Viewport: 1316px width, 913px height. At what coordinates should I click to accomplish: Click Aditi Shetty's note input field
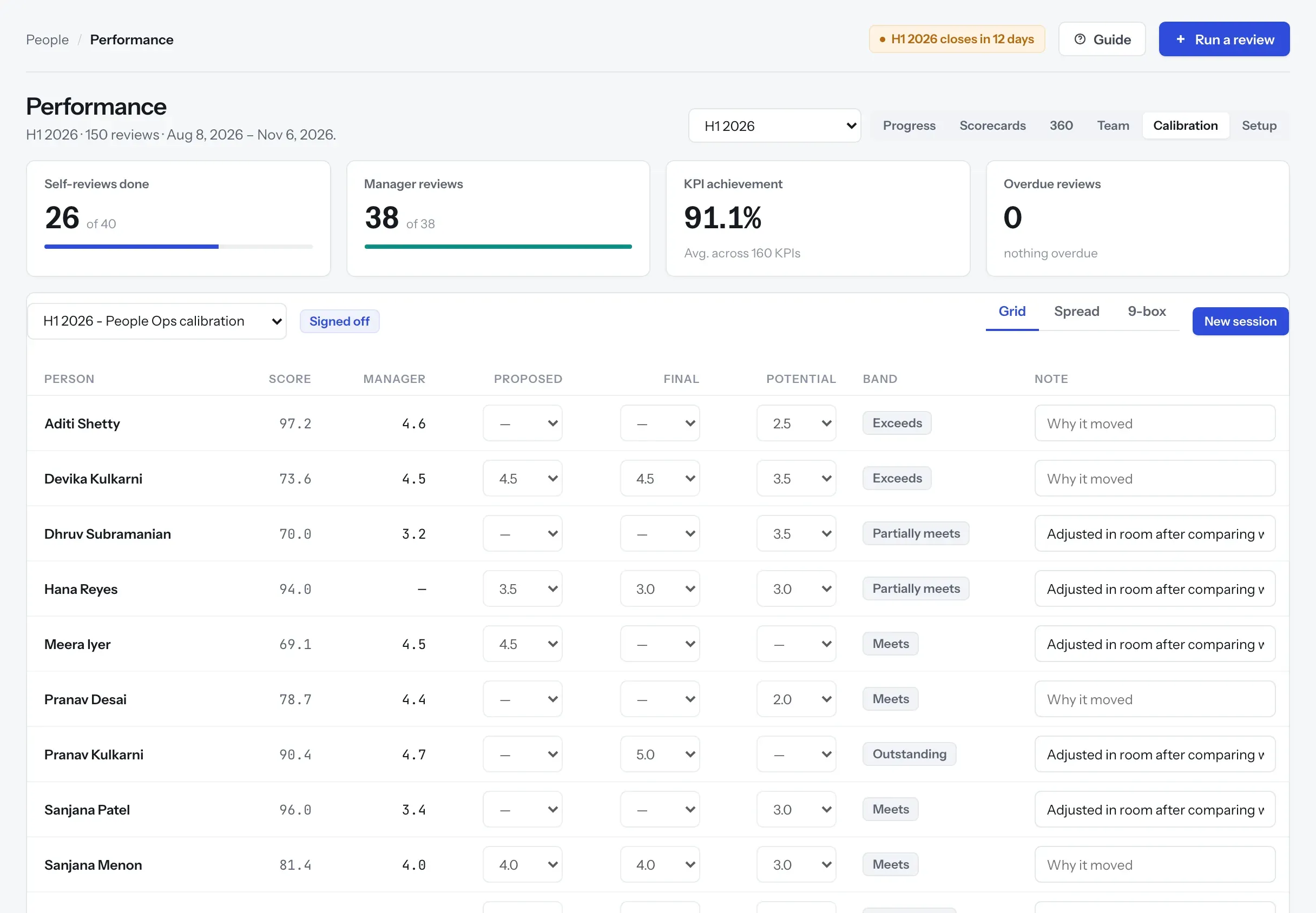click(1155, 424)
